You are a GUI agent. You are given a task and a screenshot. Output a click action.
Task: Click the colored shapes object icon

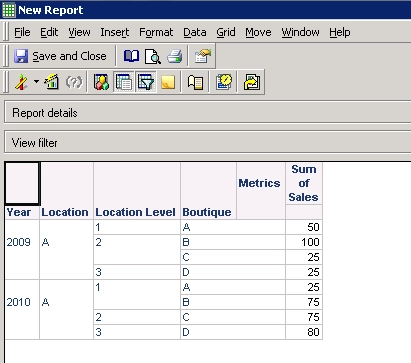101,82
